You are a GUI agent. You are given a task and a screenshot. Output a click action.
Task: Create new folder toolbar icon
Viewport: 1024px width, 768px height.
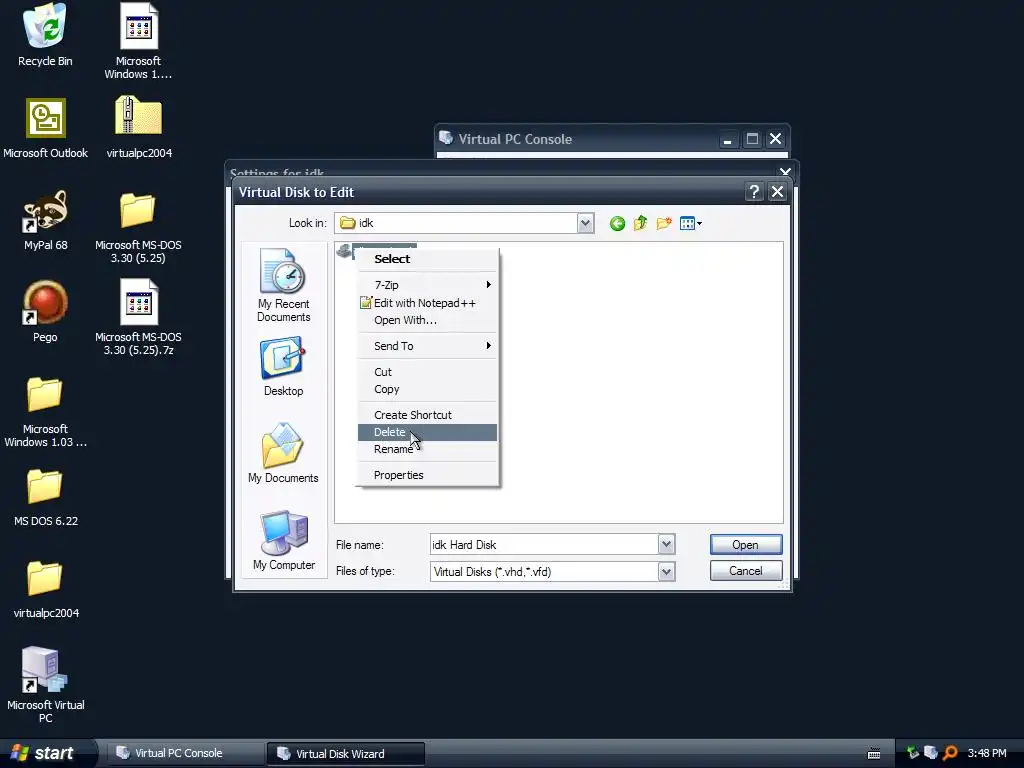click(664, 223)
